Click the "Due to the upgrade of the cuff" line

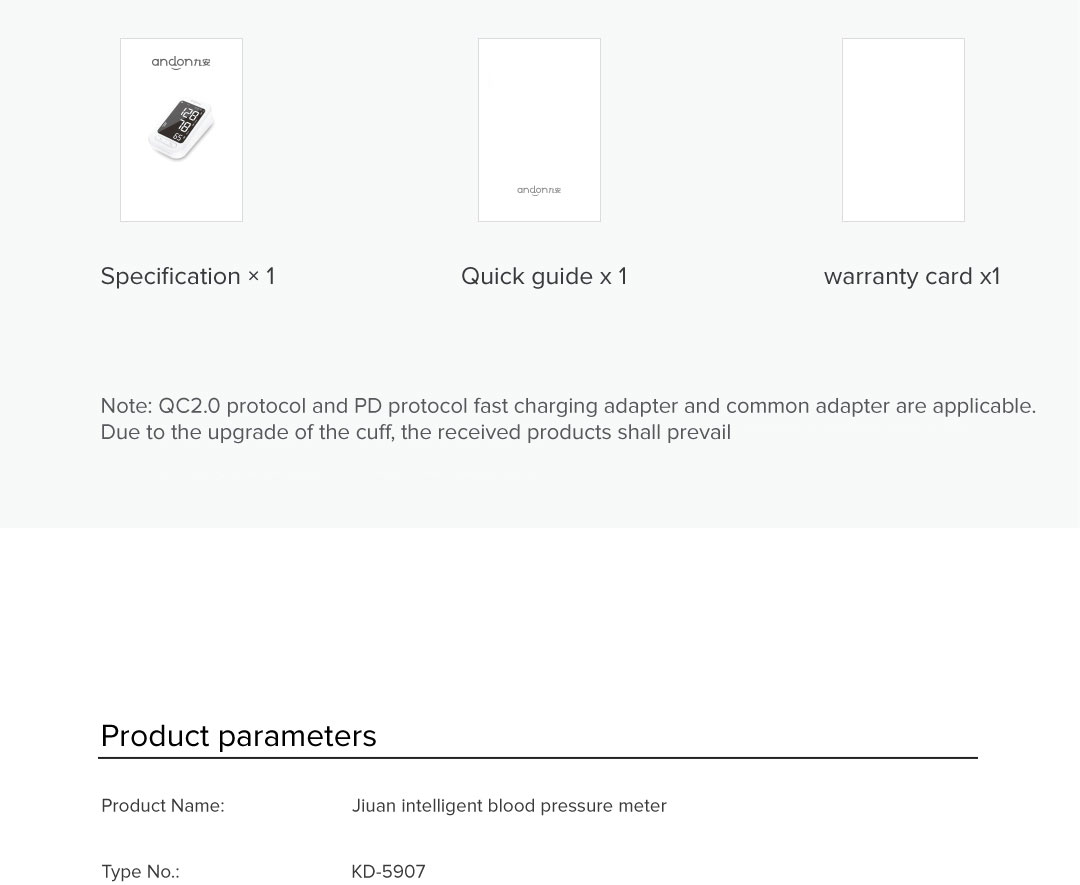[415, 432]
